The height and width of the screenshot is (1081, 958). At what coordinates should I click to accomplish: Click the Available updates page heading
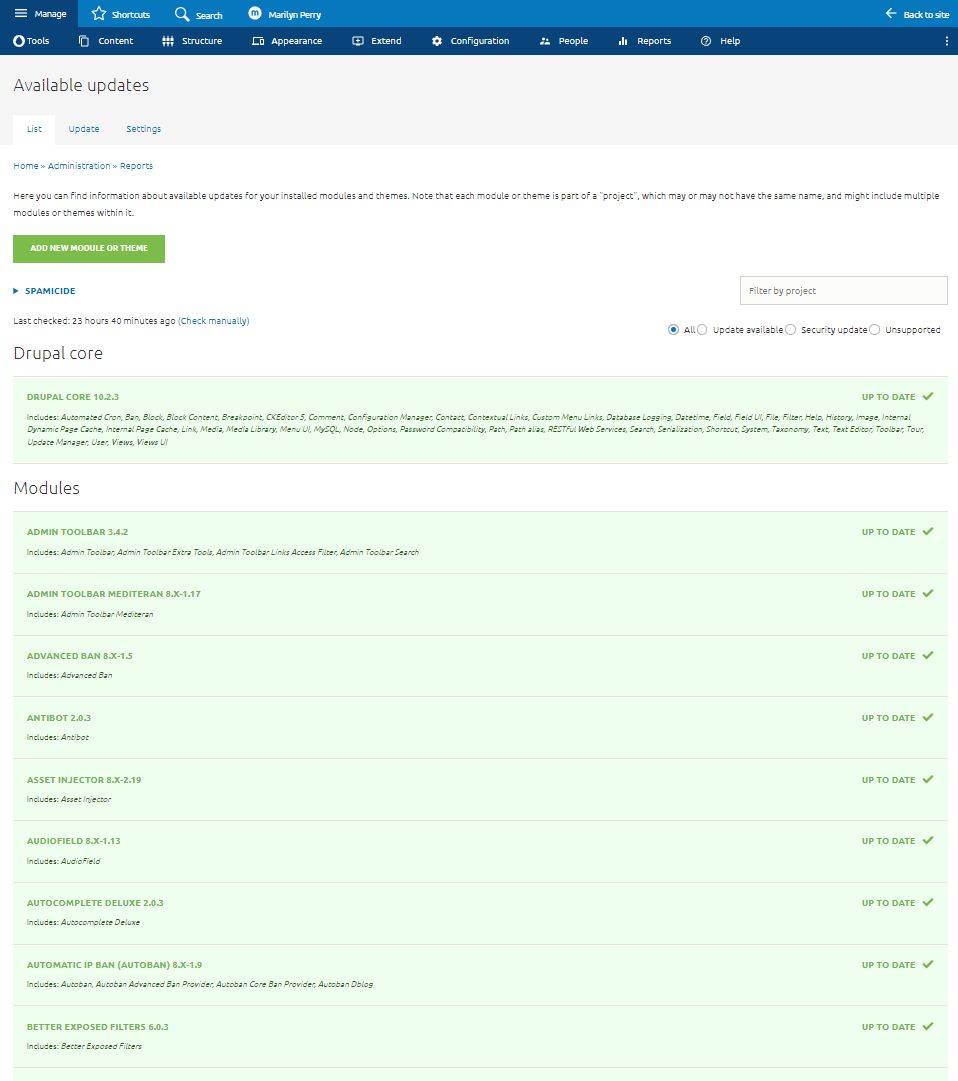click(x=81, y=85)
